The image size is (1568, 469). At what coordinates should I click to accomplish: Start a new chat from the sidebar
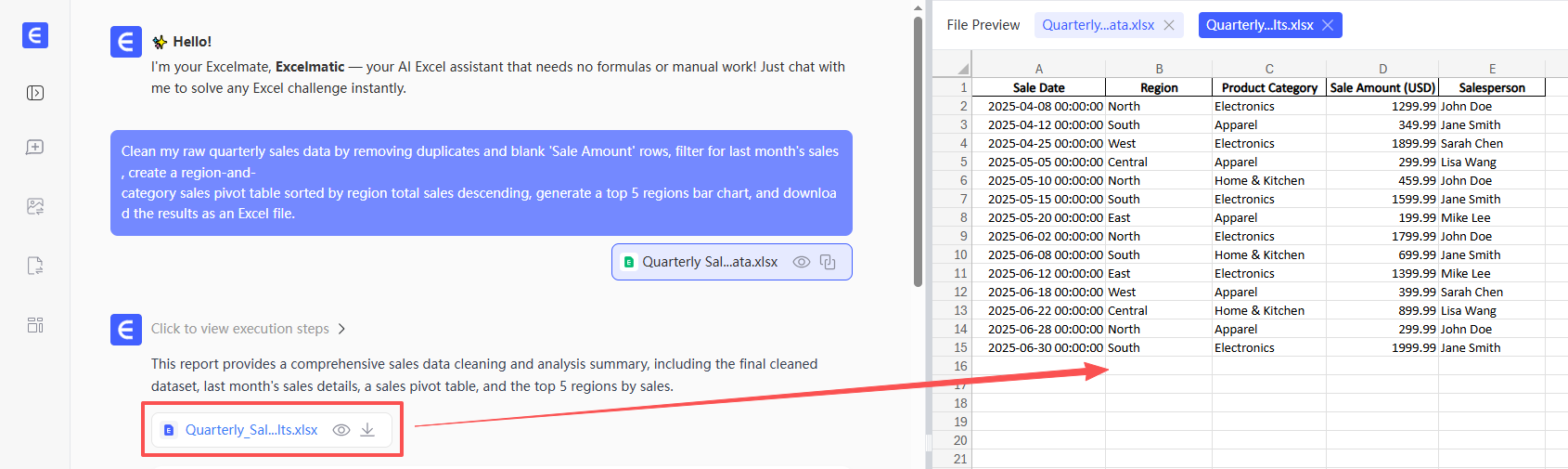point(35,148)
